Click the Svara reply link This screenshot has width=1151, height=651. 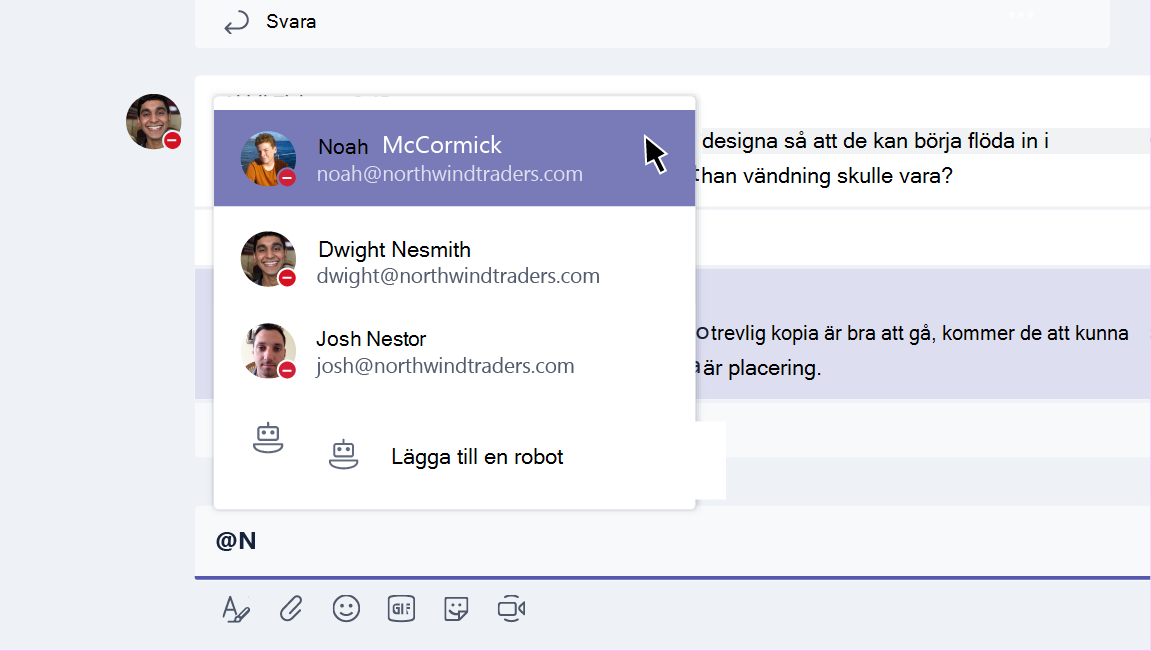pos(291,22)
